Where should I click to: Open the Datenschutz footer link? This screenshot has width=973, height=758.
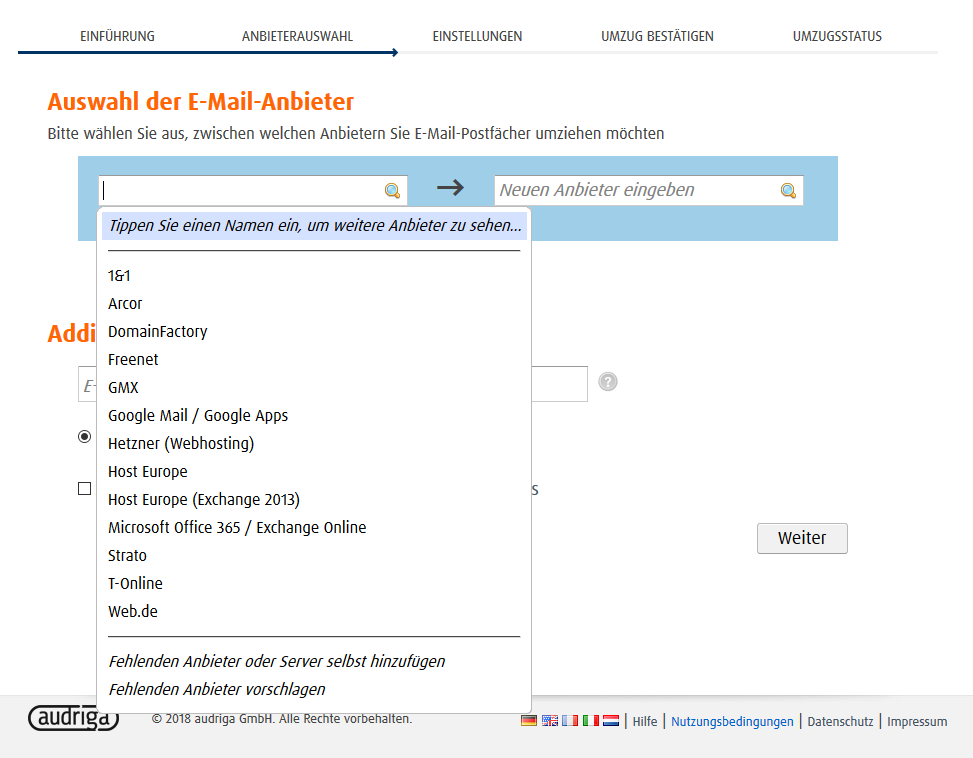(x=840, y=721)
